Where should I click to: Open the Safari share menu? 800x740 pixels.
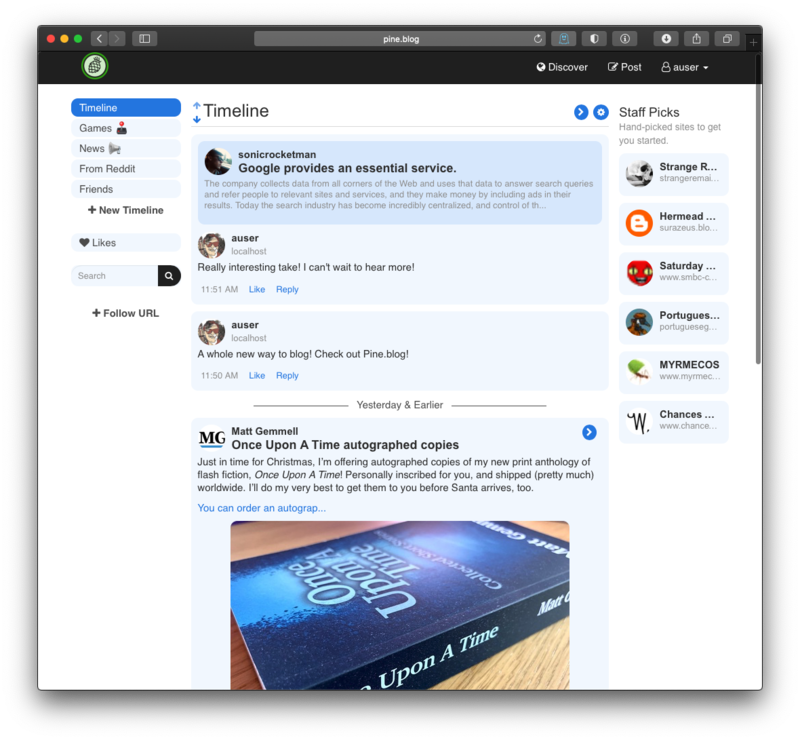(697, 39)
